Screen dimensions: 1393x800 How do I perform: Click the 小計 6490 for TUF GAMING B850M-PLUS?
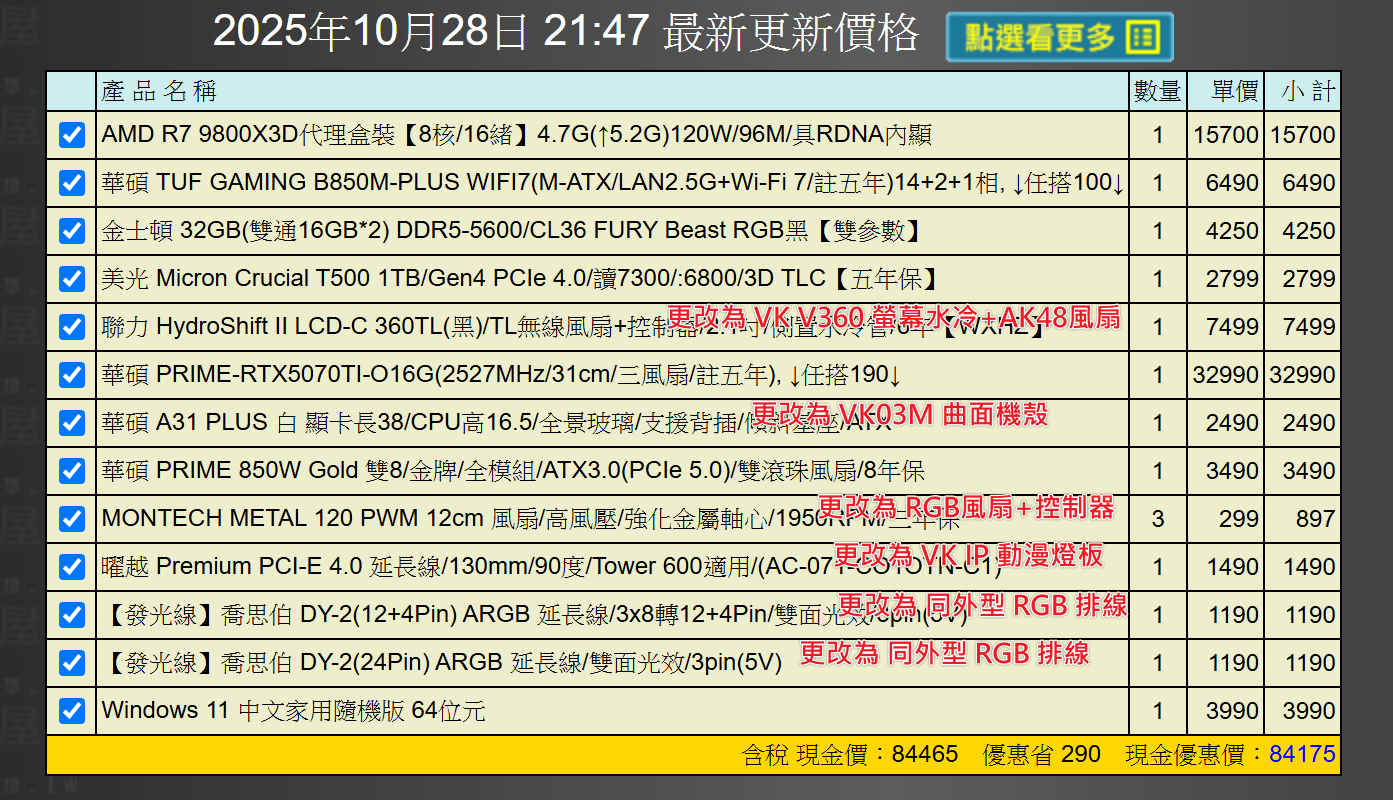coord(1309,183)
